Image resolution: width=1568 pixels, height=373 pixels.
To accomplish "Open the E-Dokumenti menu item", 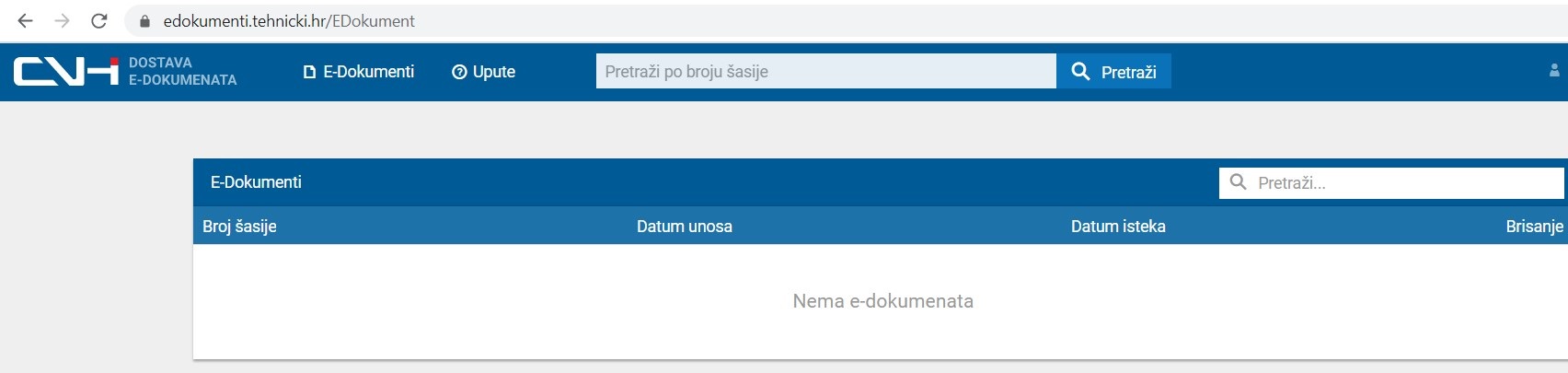I will [x=359, y=72].
